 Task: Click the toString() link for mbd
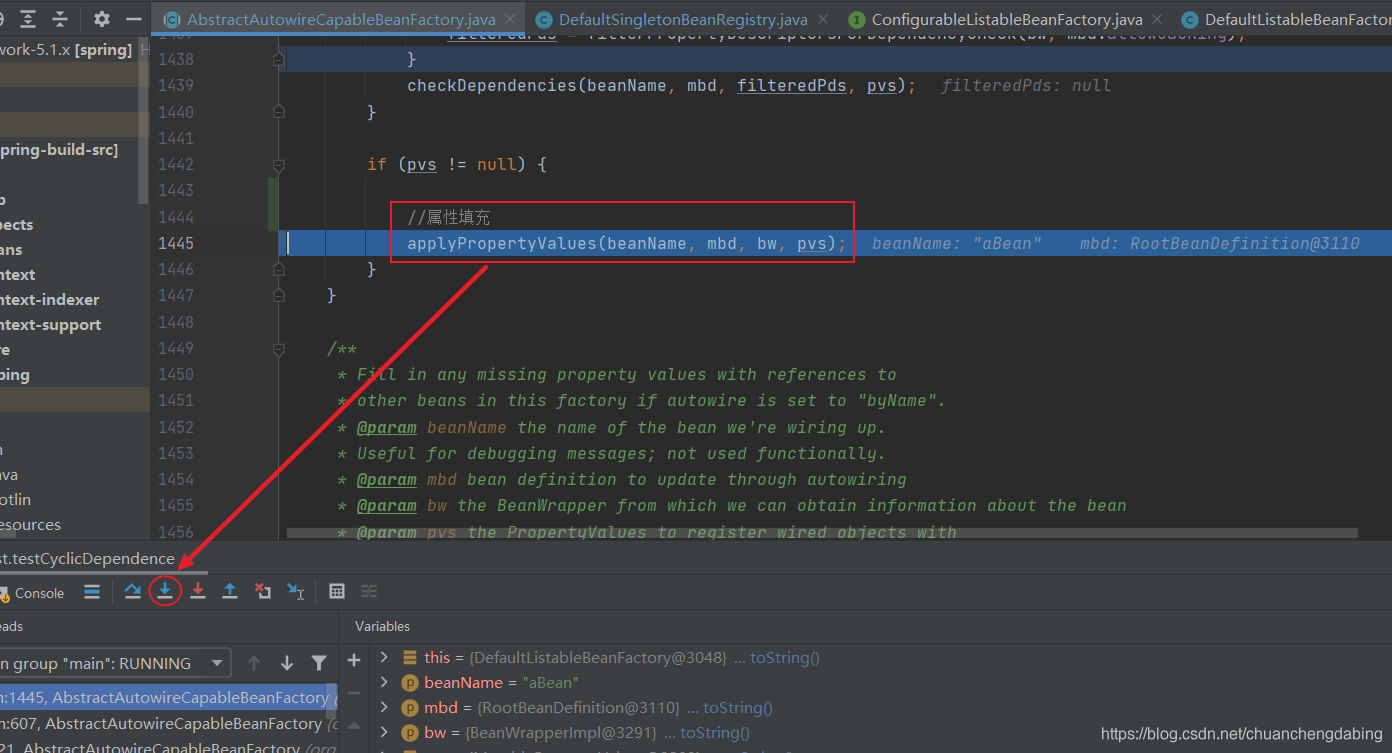click(737, 707)
